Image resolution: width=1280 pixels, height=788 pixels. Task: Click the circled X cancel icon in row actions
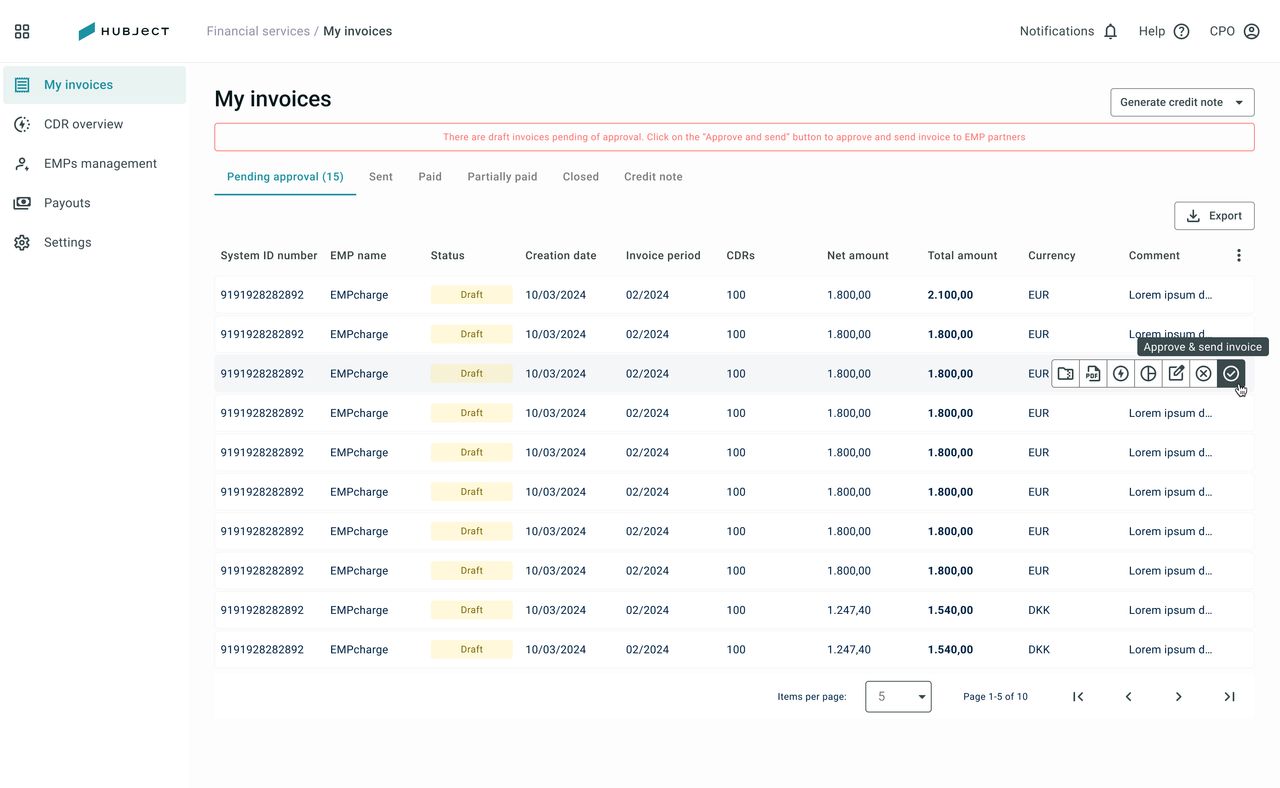(x=1204, y=374)
